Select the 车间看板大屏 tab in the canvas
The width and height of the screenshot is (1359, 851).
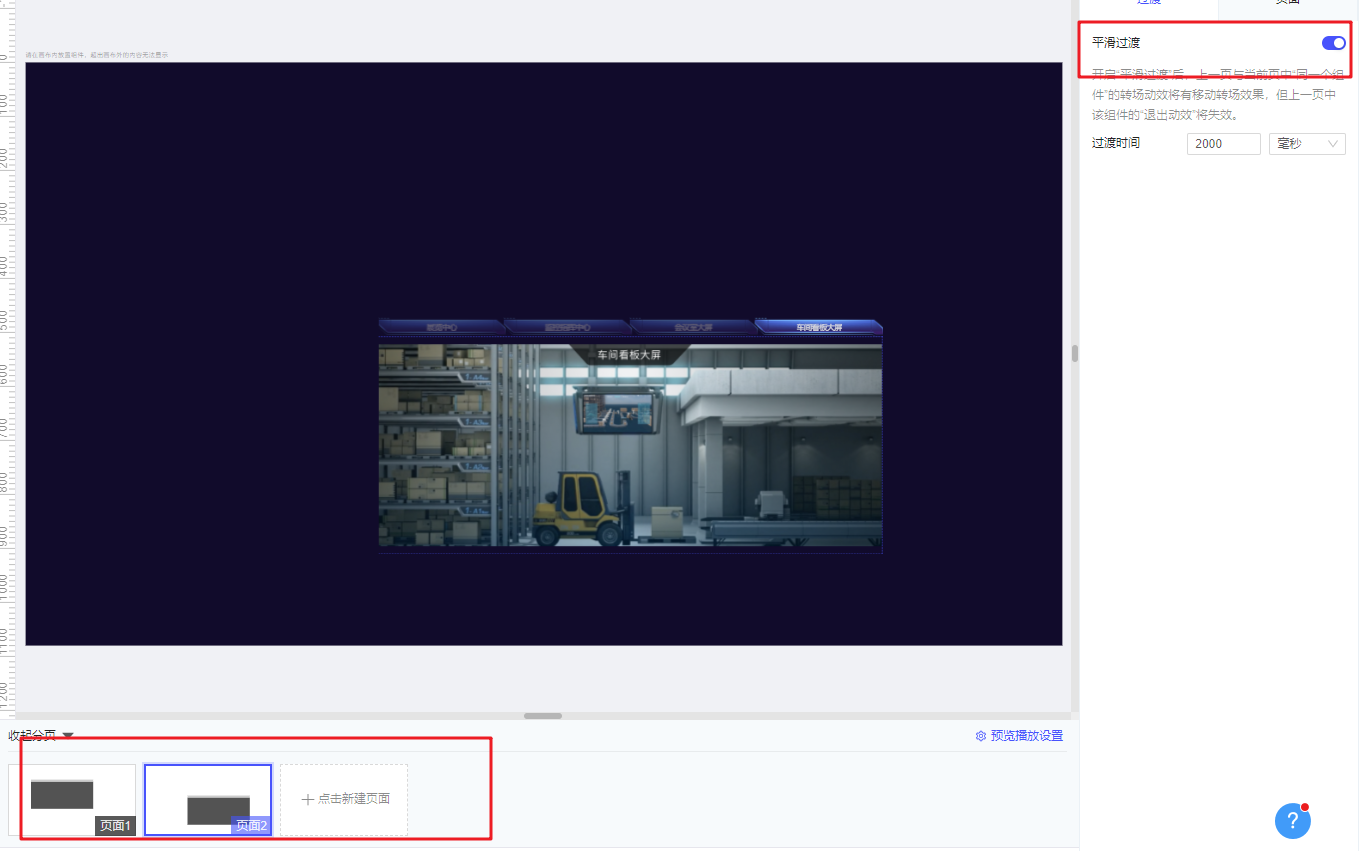(x=818, y=327)
